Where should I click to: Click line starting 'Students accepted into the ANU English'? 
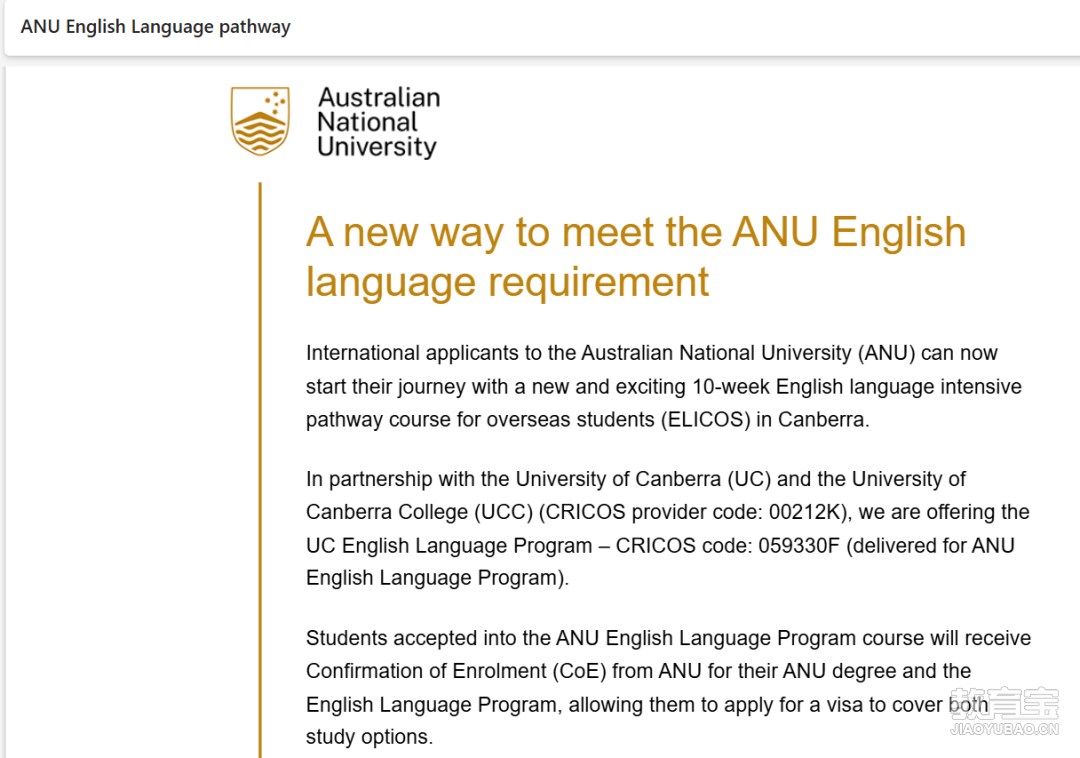[x=668, y=638]
